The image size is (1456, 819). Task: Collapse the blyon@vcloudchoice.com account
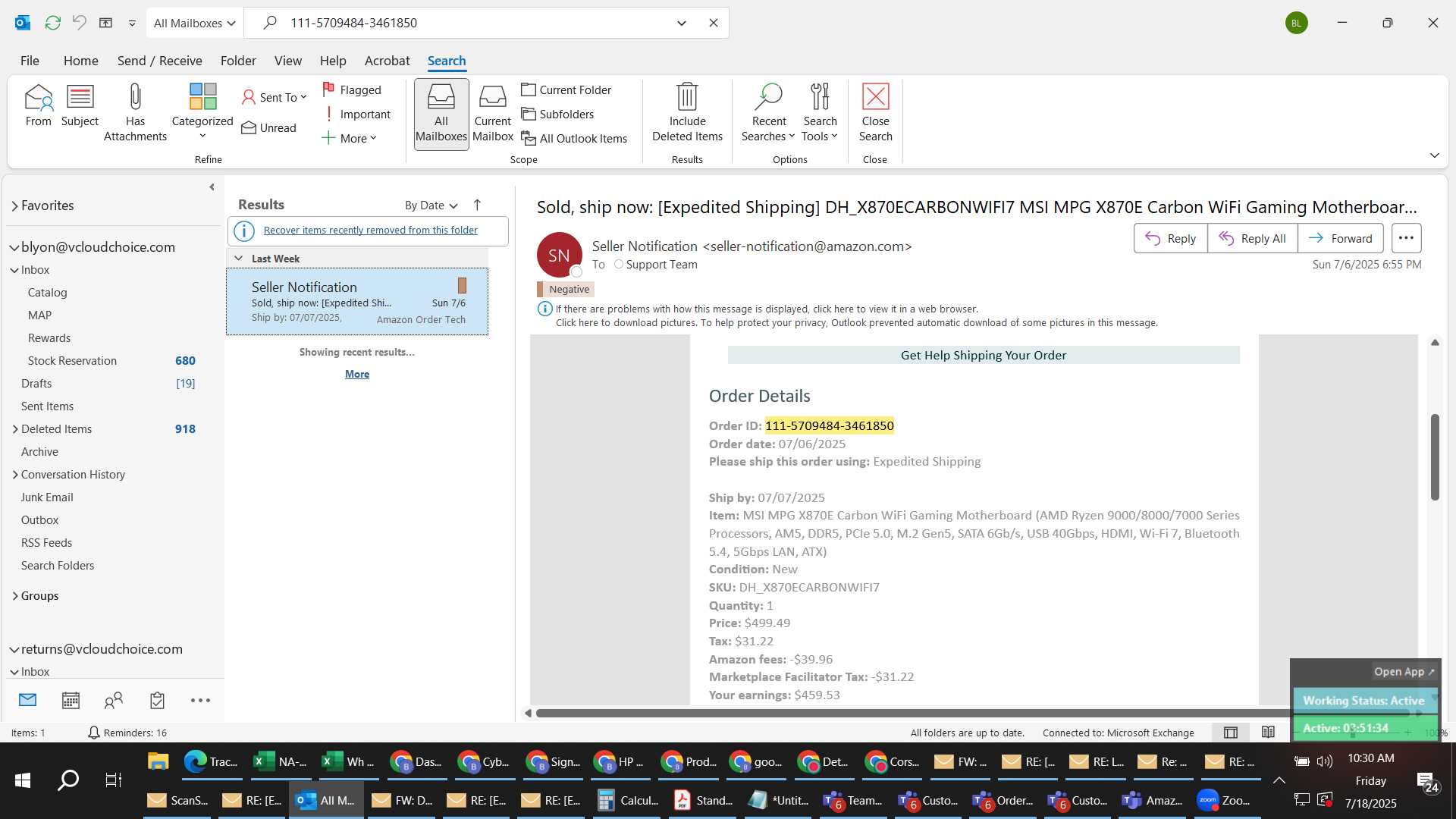coord(14,247)
